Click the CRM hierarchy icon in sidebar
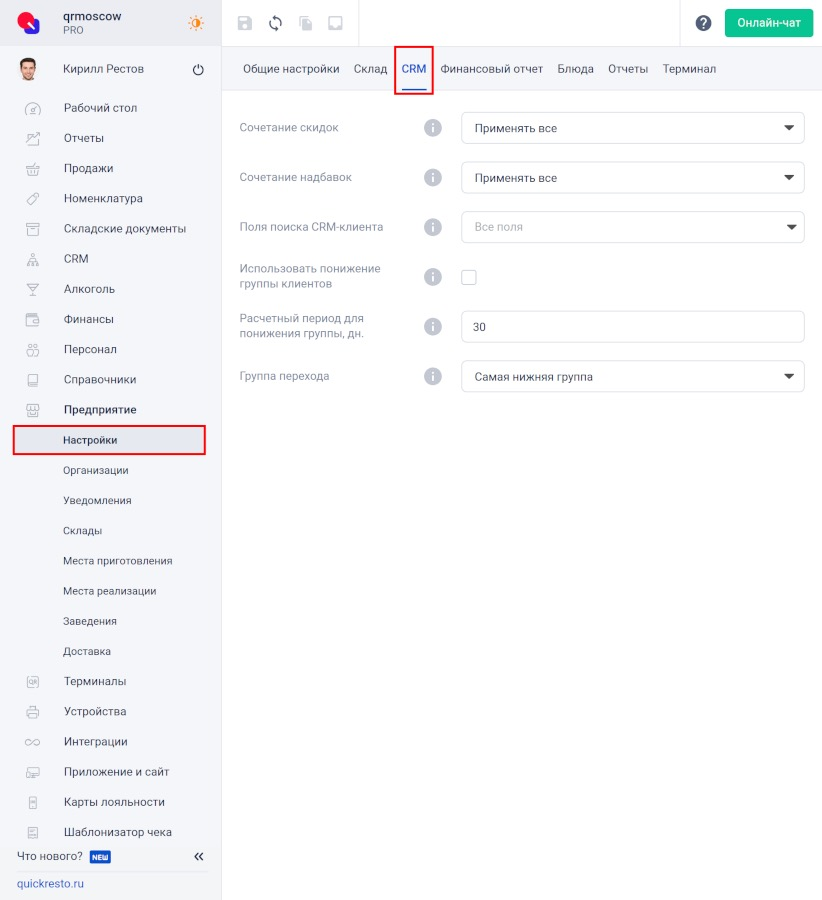The height and width of the screenshot is (900, 822). [33, 259]
